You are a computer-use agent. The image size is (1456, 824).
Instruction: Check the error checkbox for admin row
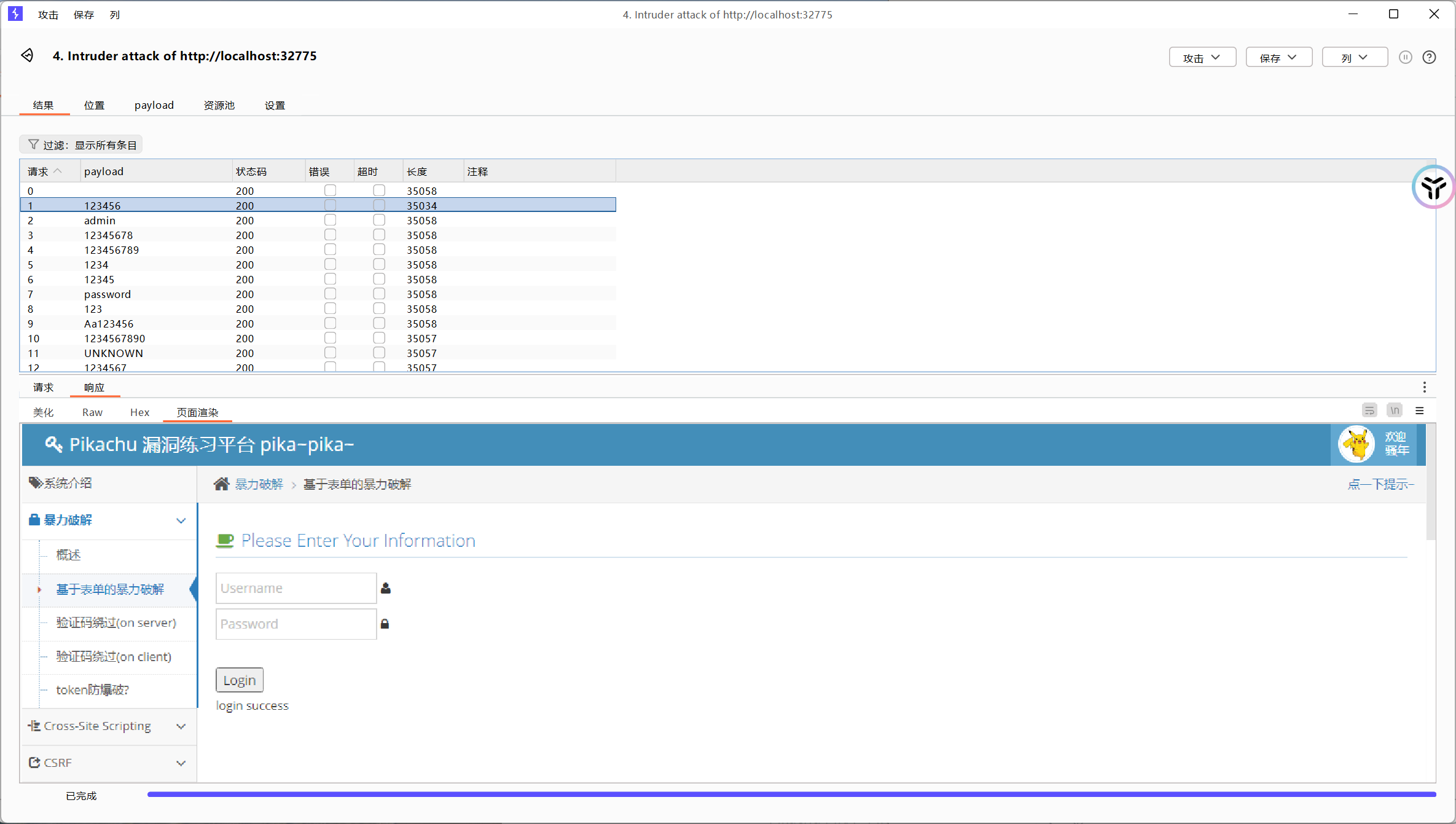click(x=330, y=220)
